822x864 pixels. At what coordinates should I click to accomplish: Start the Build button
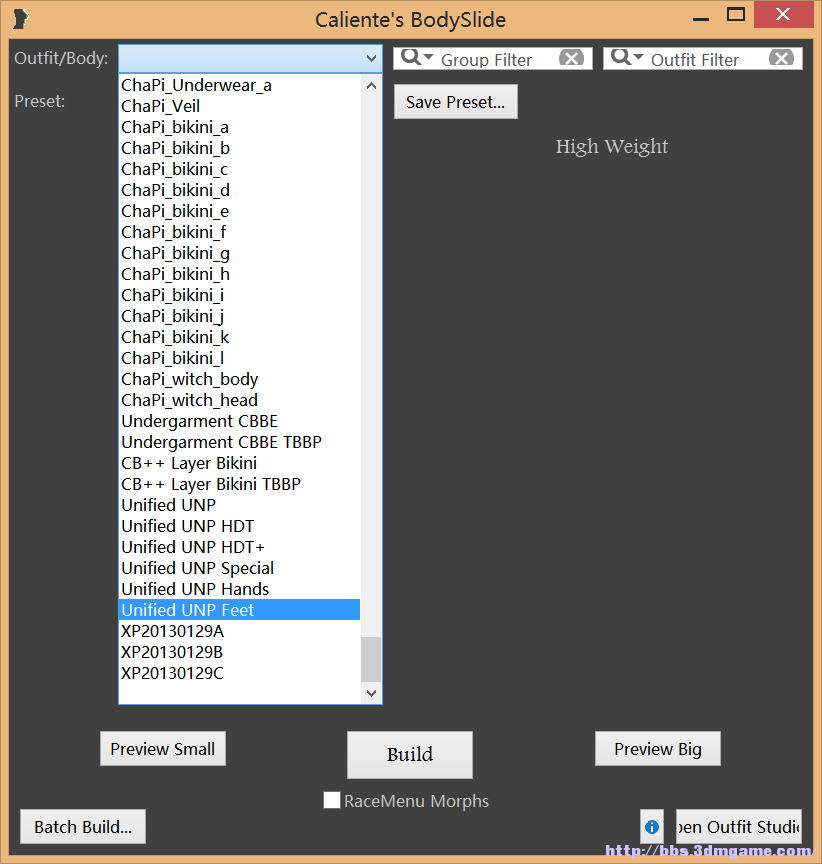pos(410,754)
